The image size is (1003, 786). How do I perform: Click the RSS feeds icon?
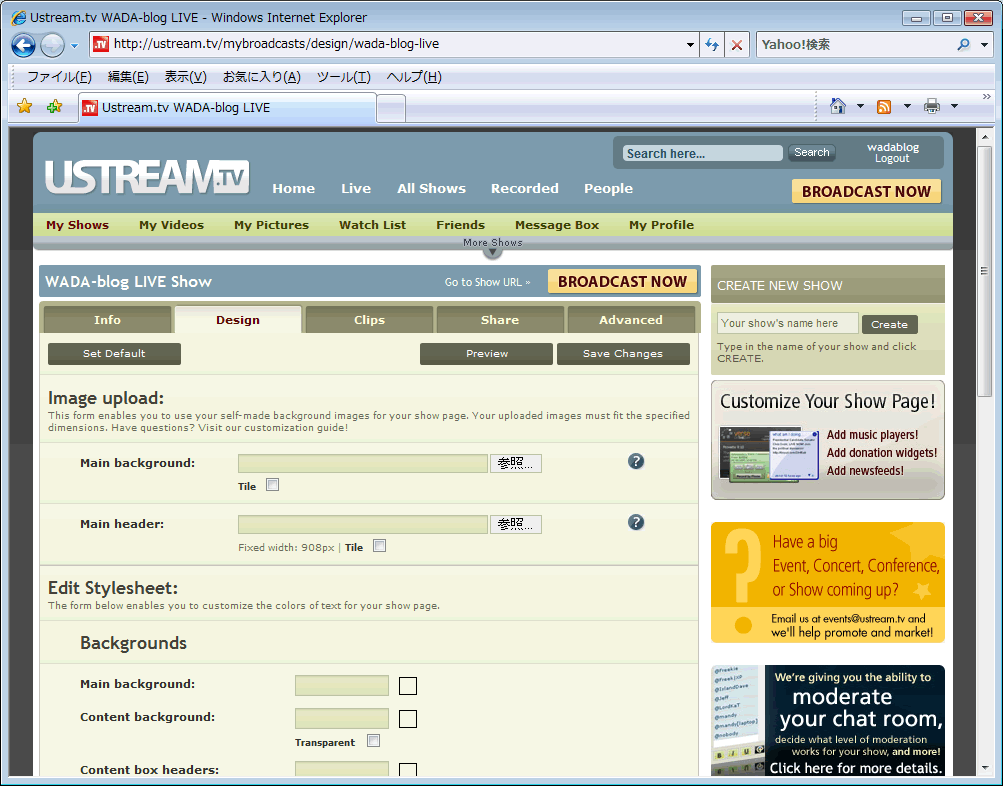click(x=884, y=107)
